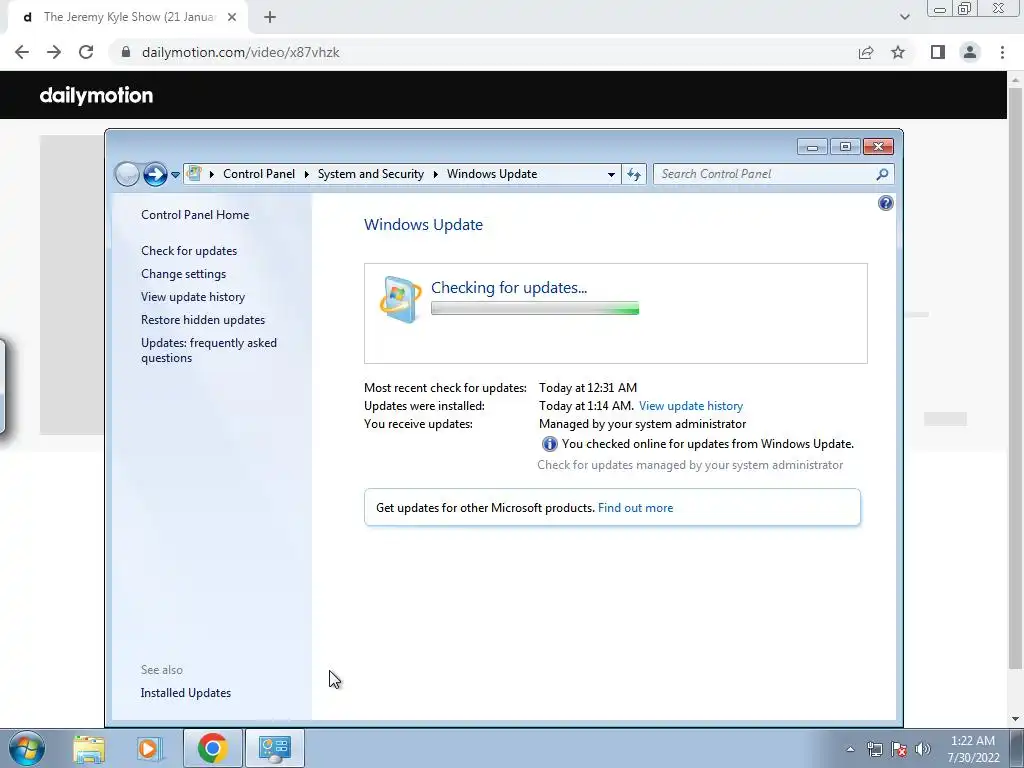Click the Control Panel search magnifier icon
Viewport: 1024px width, 768px height.
pos(882,174)
